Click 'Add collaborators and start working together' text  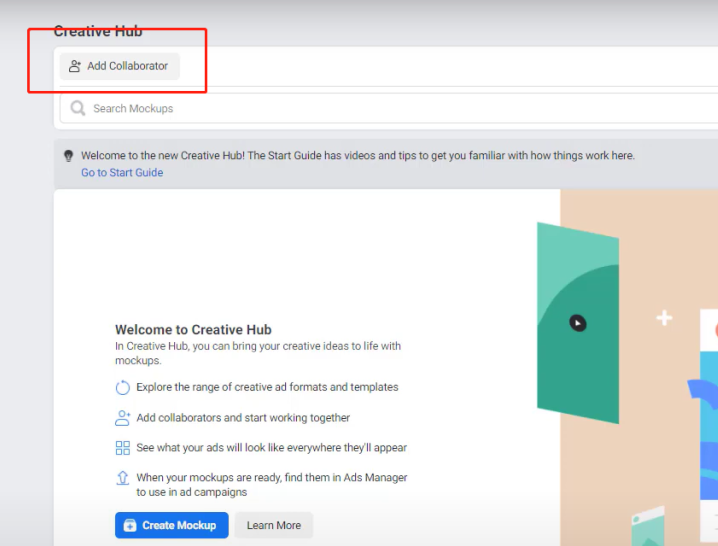243,418
